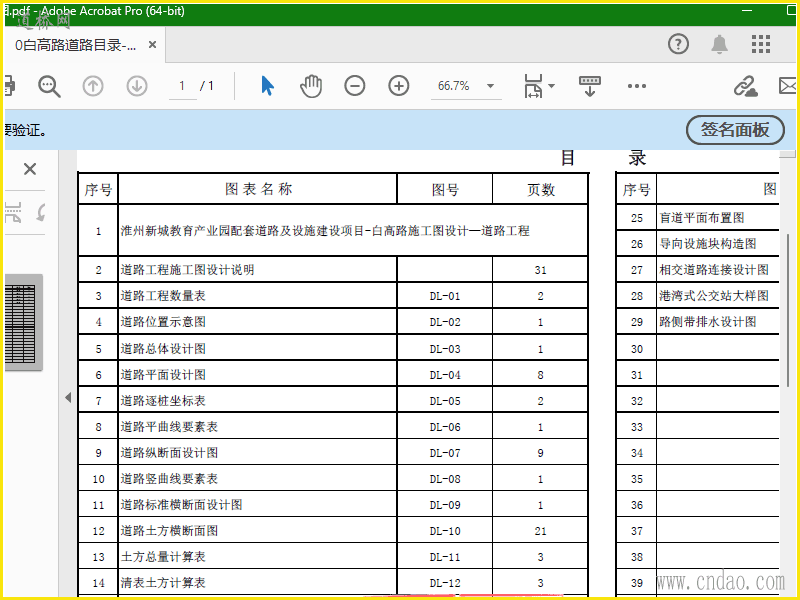Click the text 道路纵断面设计图
Screen dimensions: 800x600
pyautogui.click(x=169, y=453)
